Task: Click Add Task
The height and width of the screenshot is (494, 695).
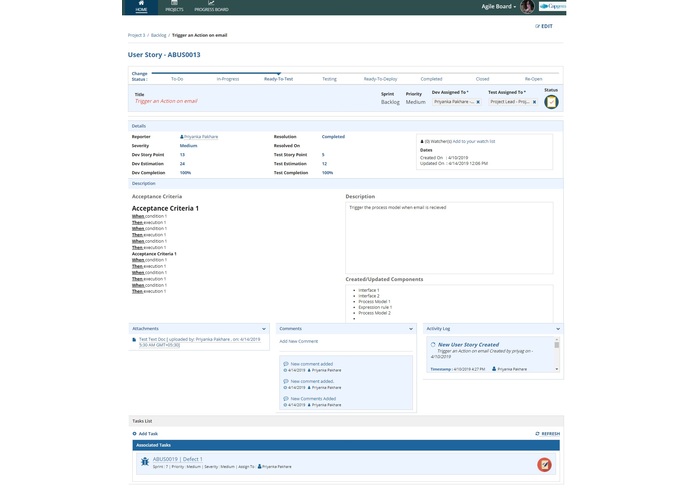Action: [145, 434]
